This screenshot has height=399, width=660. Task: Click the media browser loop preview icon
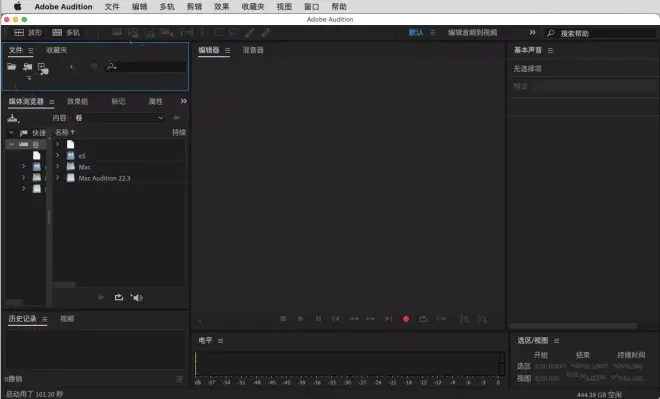[119, 298]
